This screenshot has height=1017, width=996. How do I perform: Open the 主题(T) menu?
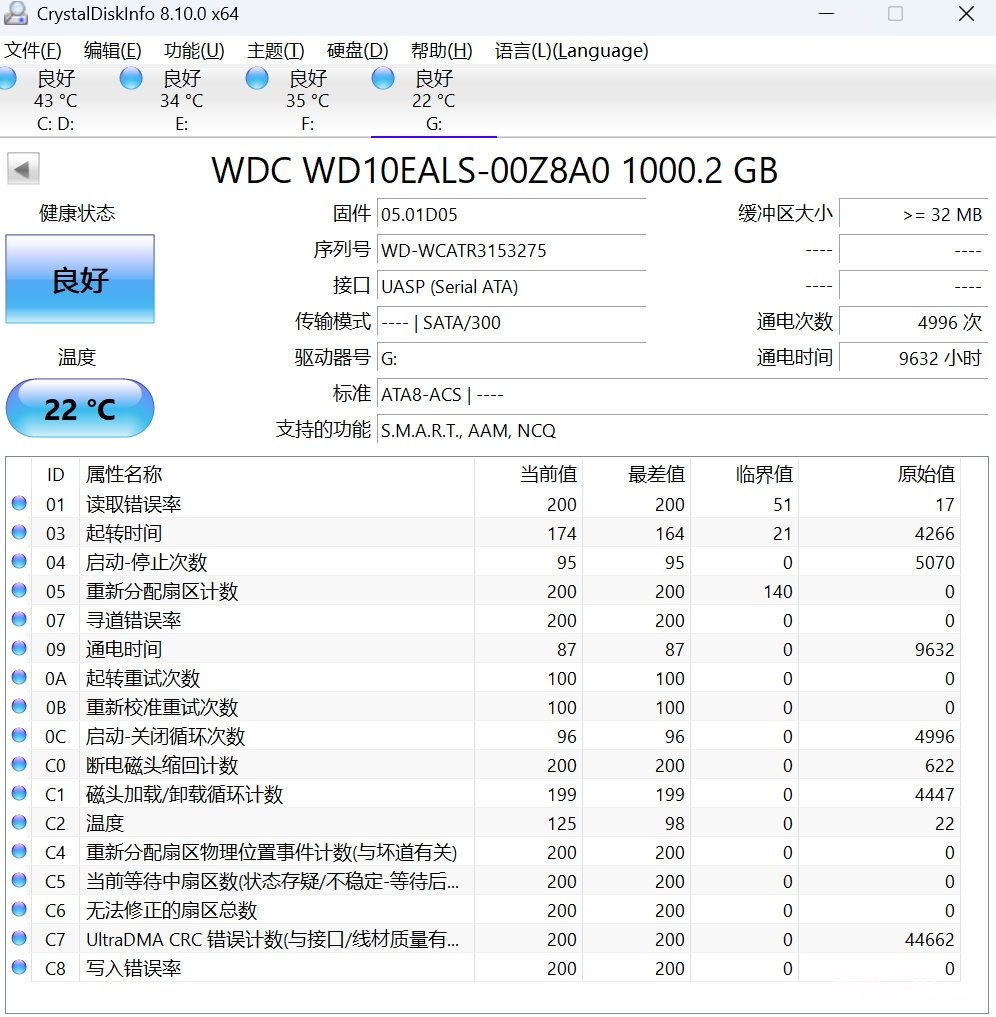click(275, 51)
